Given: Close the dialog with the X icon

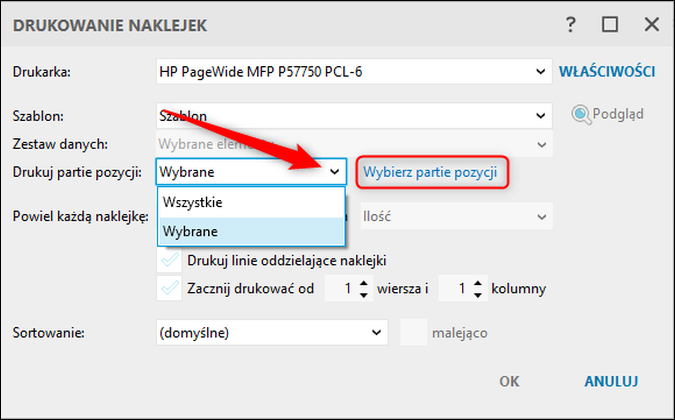Looking at the screenshot, I should tap(652, 25).
